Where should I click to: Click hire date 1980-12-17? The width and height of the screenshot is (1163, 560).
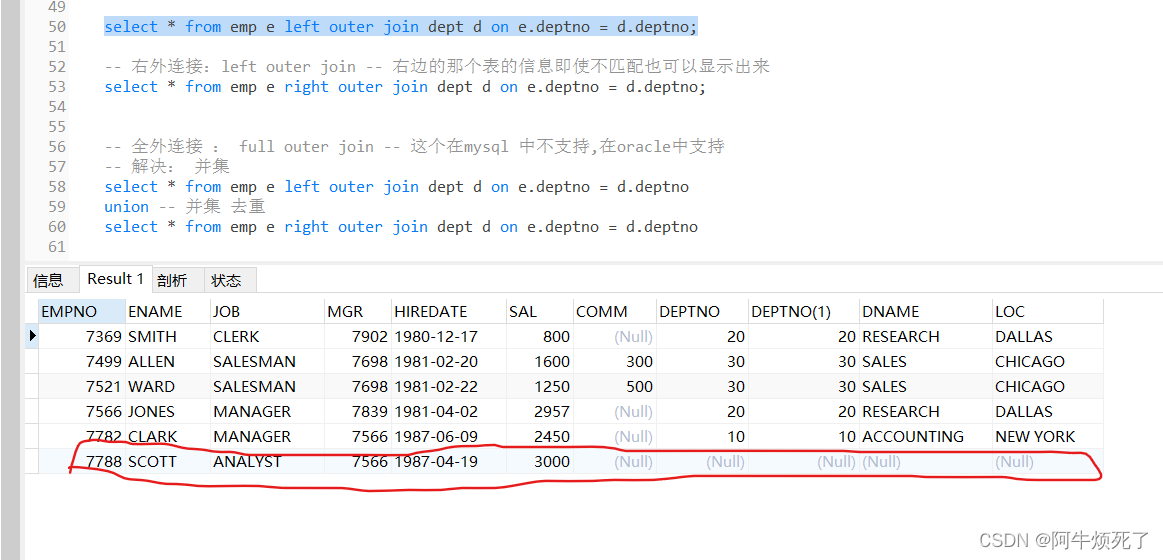[449, 337]
